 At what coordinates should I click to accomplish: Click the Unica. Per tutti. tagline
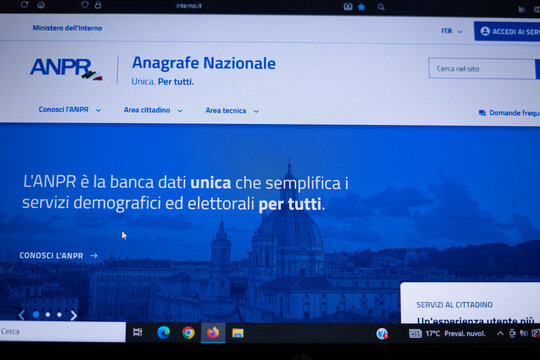(x=163, y=82)
